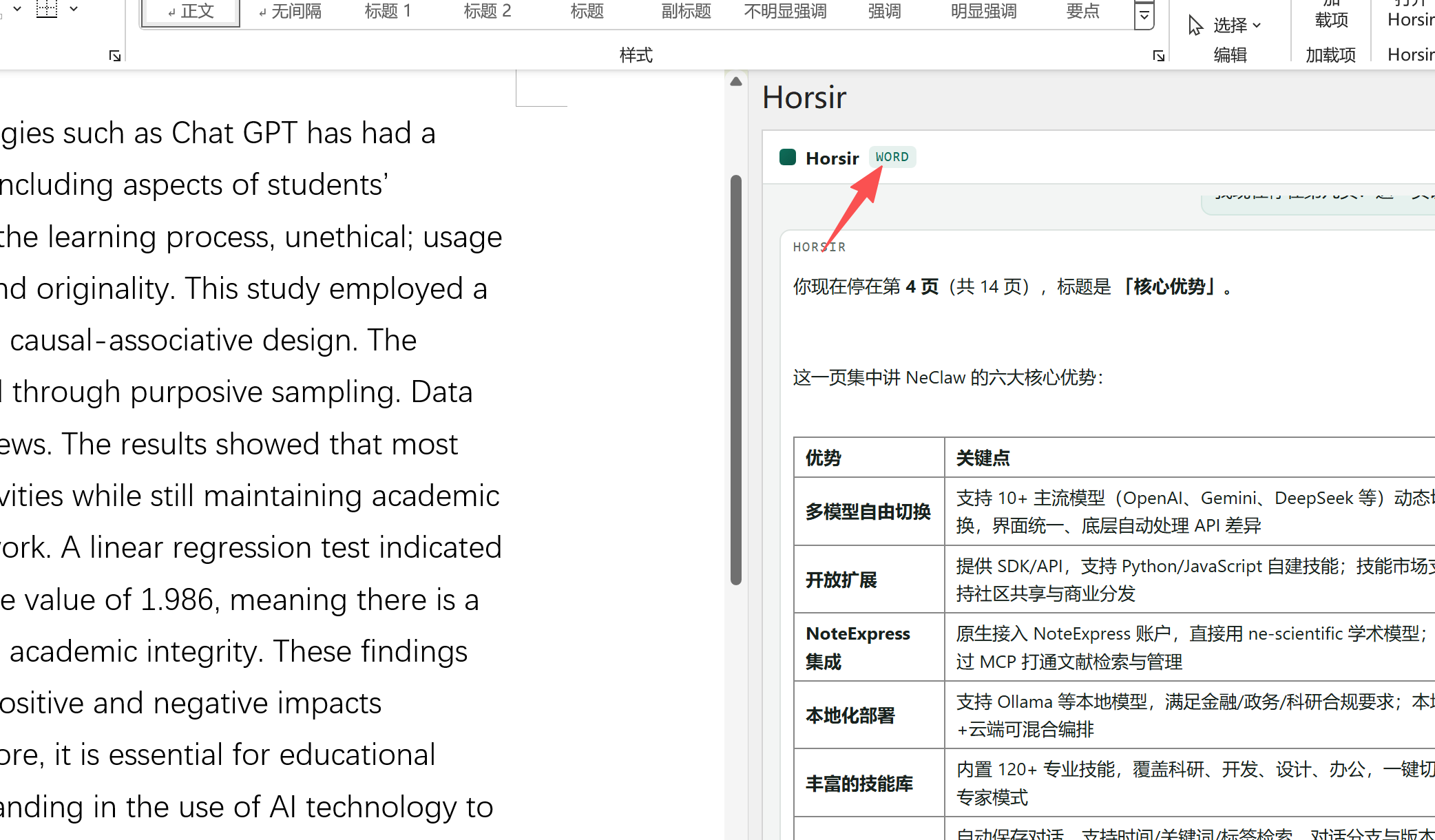Click the vertical document scrollbar thumb
This screenshot has height=840, width=1435.
click(736, 380)
